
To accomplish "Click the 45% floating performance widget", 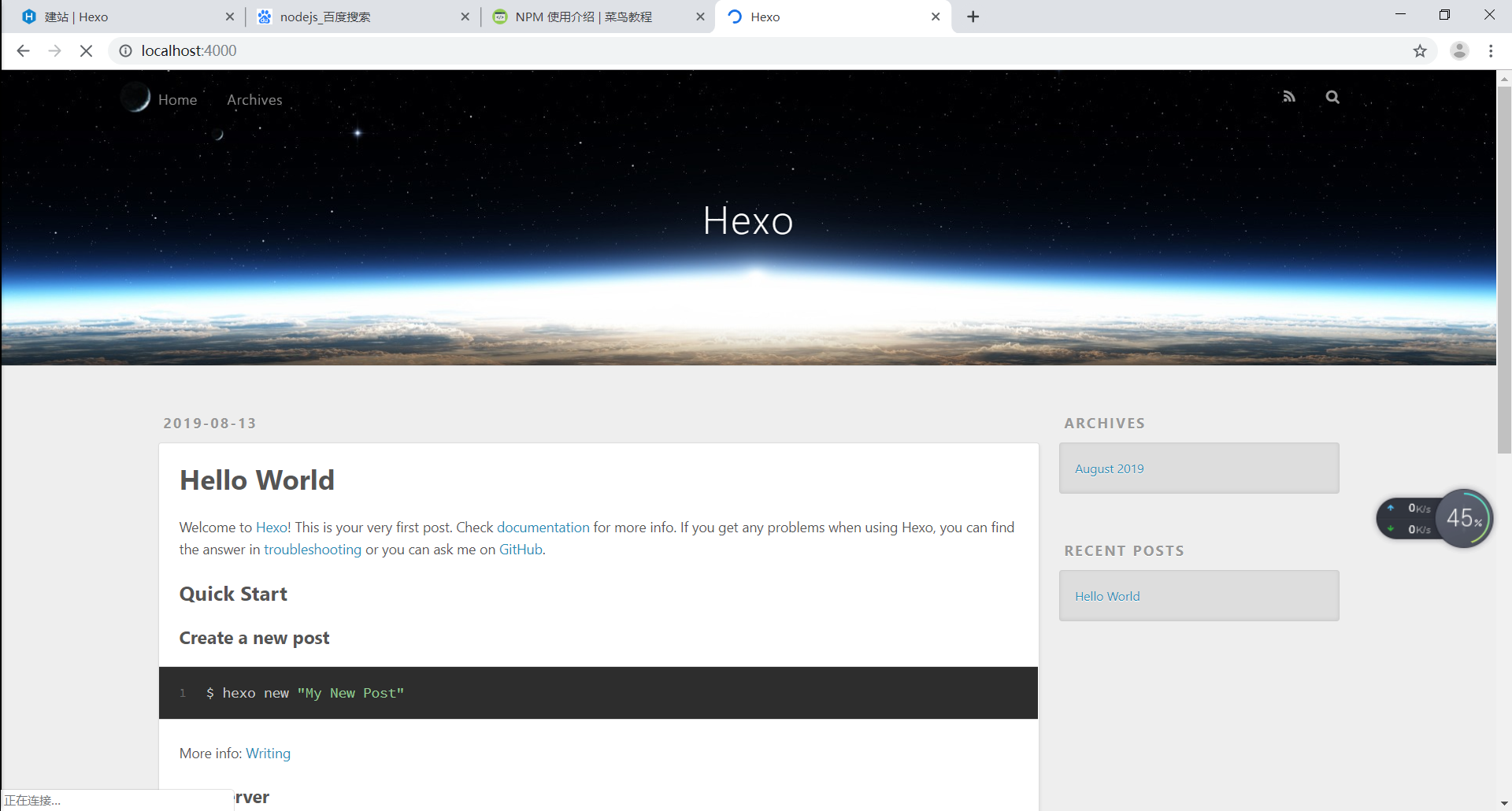I will pyautogui.click(x=1464, y=518).
